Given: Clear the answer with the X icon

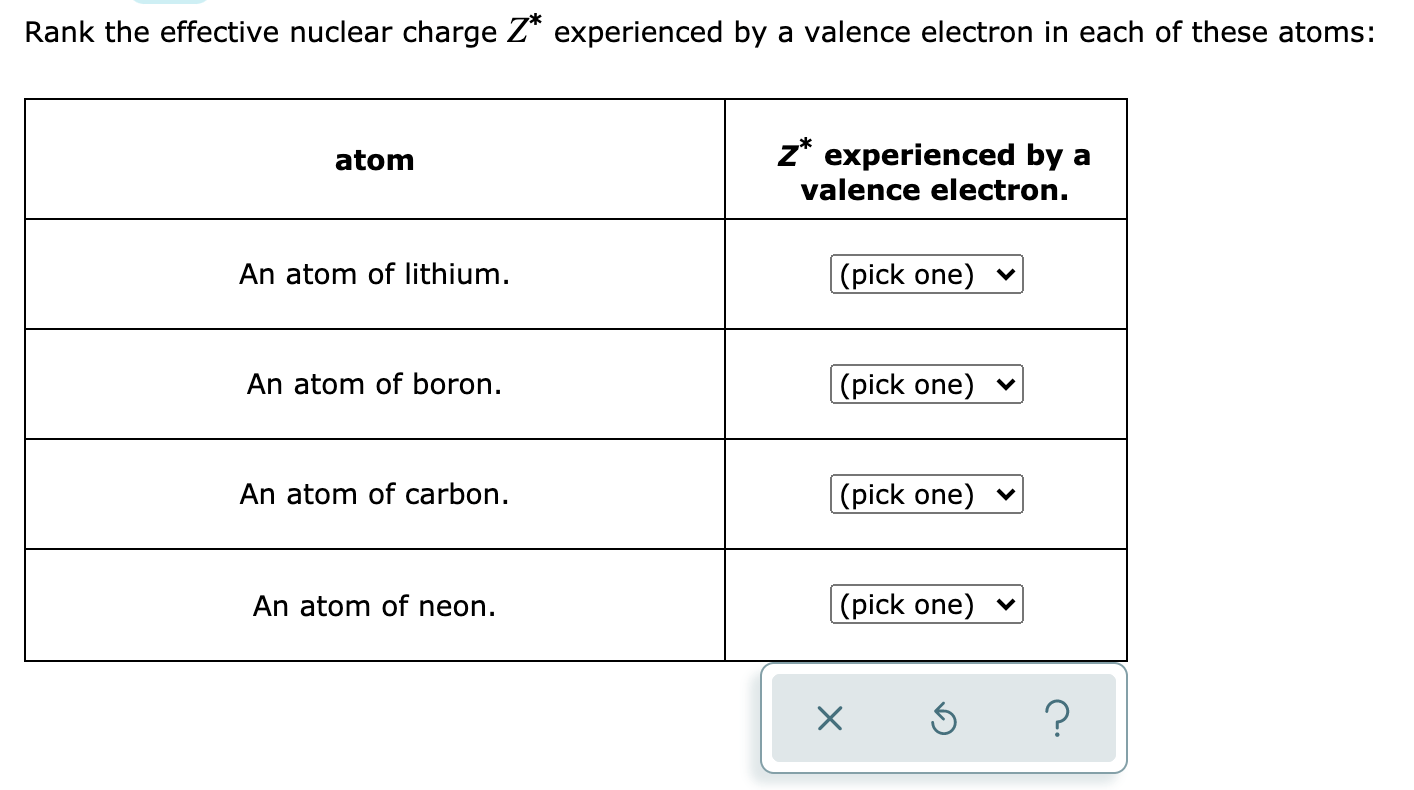Looking at the screenshot, I should [829, 718].
